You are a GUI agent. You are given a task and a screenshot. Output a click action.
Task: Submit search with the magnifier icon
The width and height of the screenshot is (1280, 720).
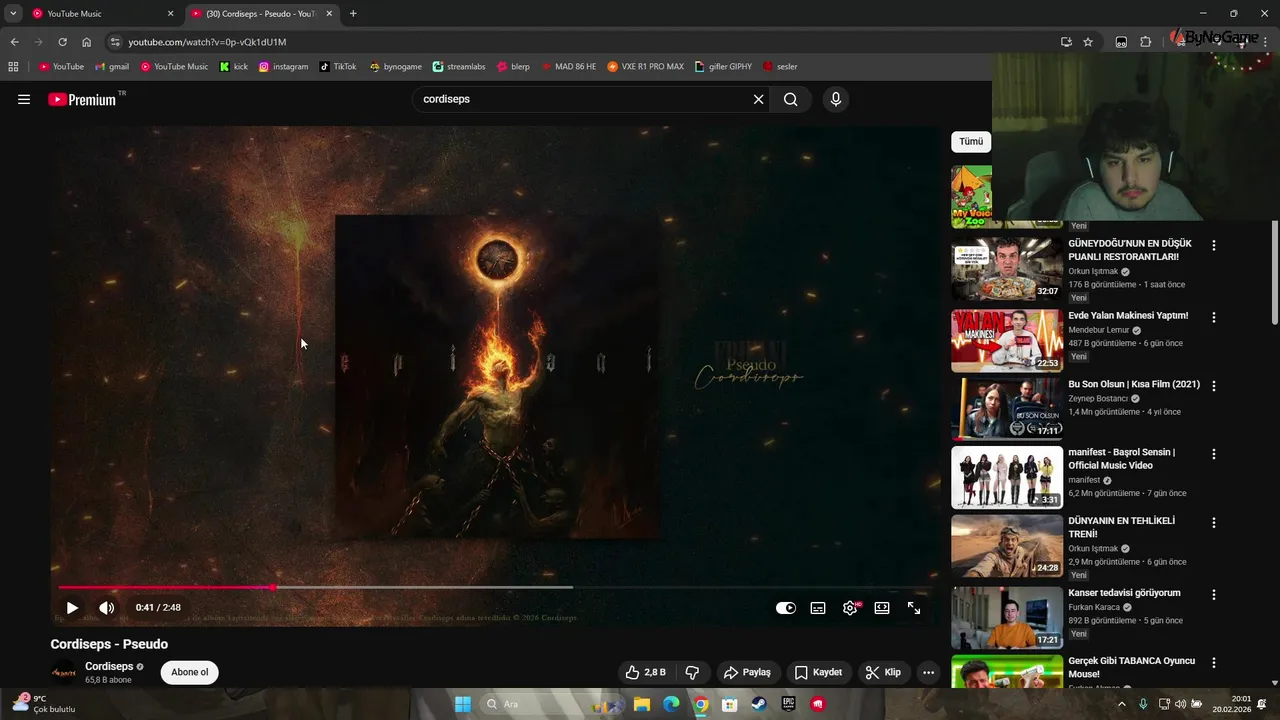coord(791,99)
